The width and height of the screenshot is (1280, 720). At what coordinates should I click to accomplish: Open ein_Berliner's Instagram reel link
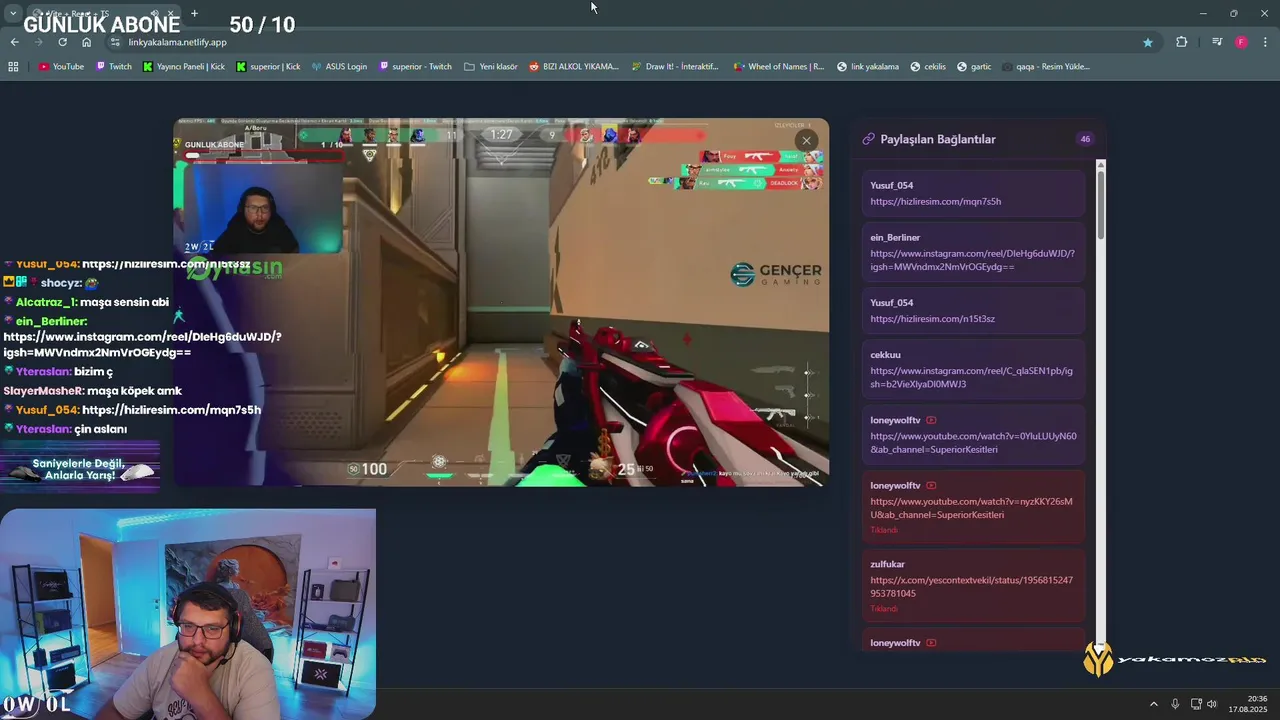click(x=972, y=260)
